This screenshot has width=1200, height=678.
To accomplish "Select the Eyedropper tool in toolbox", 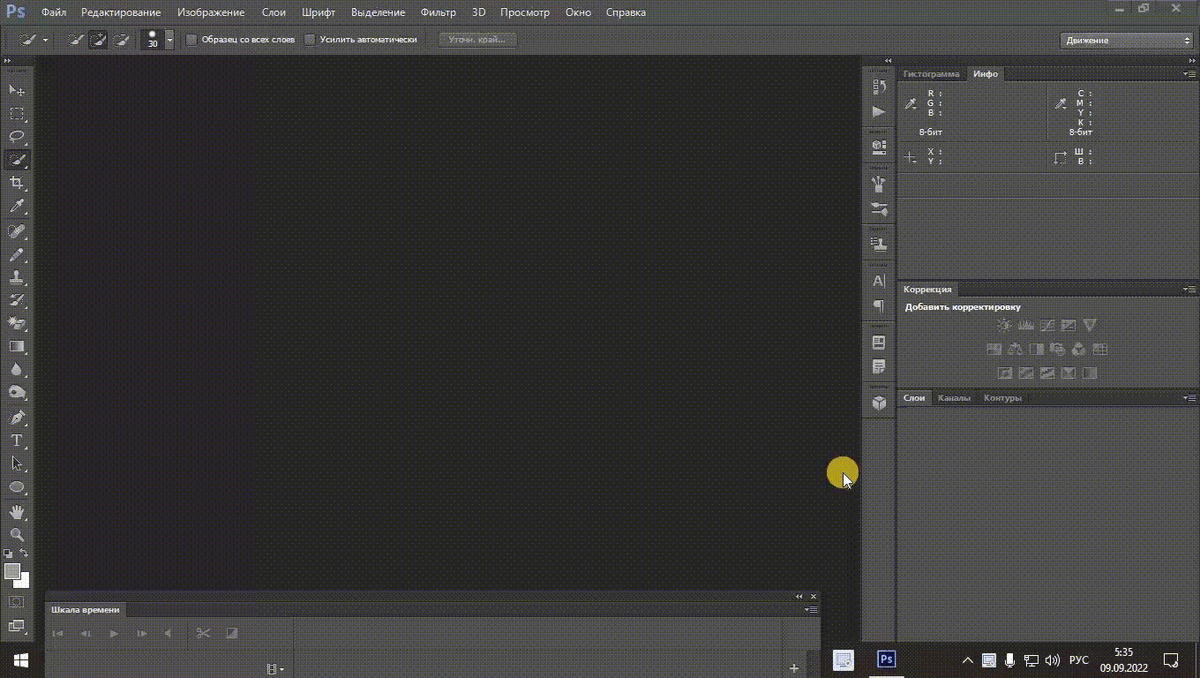I will coord(17,206).
